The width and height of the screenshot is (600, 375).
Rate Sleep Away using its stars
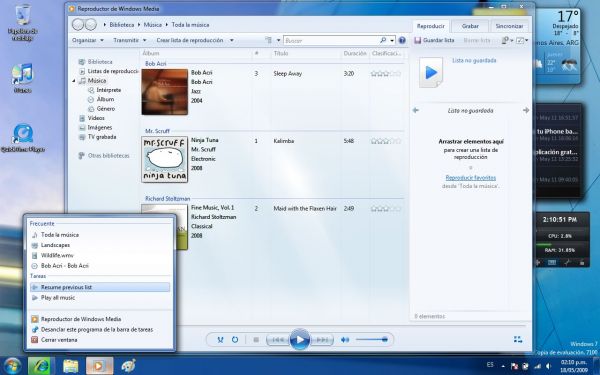[386, 73]
